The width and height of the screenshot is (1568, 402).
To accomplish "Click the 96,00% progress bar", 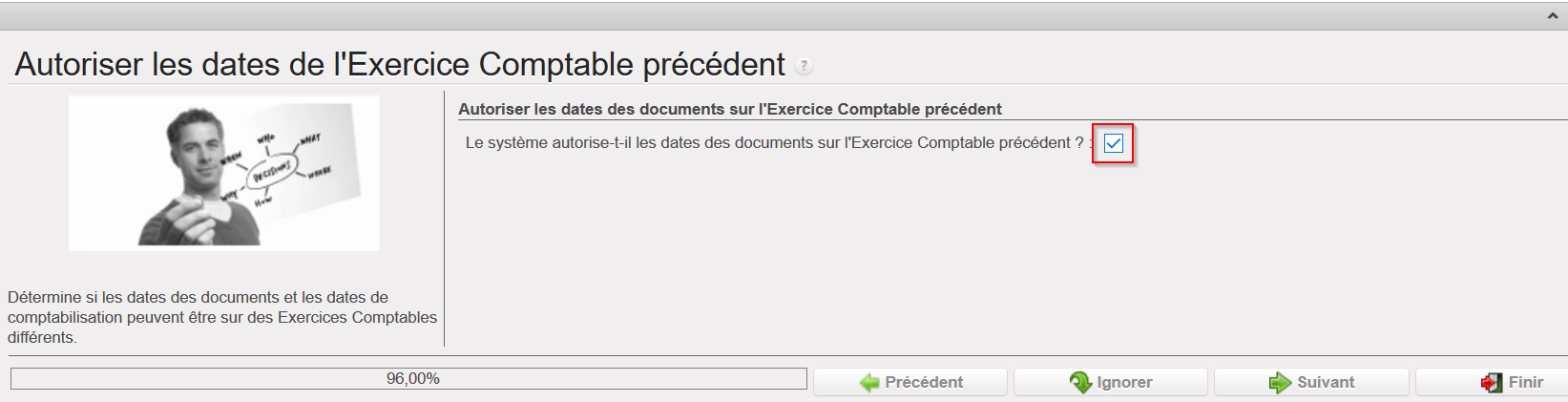I will point(408,379).
